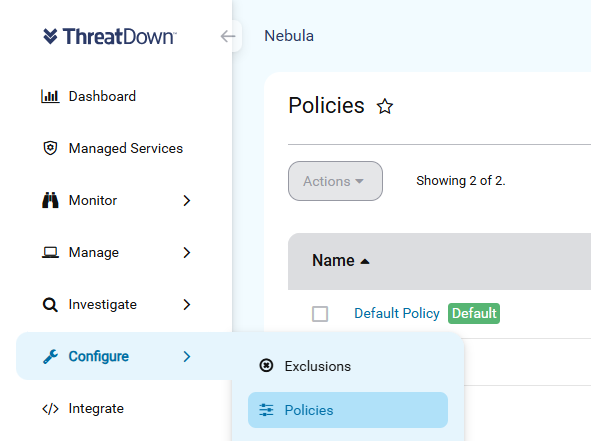The height and width of the screenshot is (441, 591).
Task: Open the Actions dropdown
Action: (335, 181)
